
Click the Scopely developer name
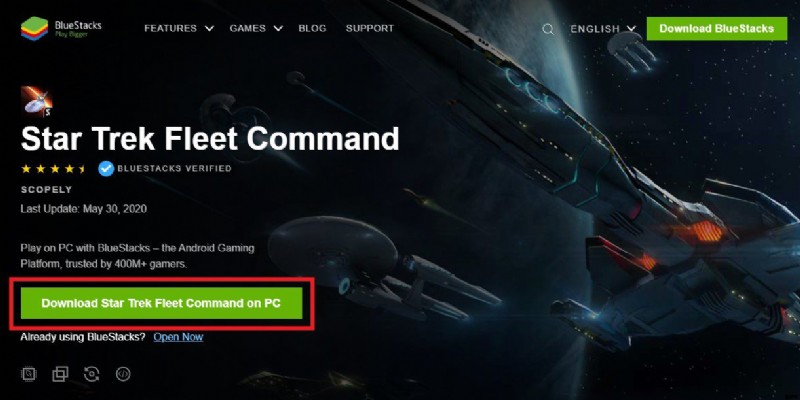[46, 190]
